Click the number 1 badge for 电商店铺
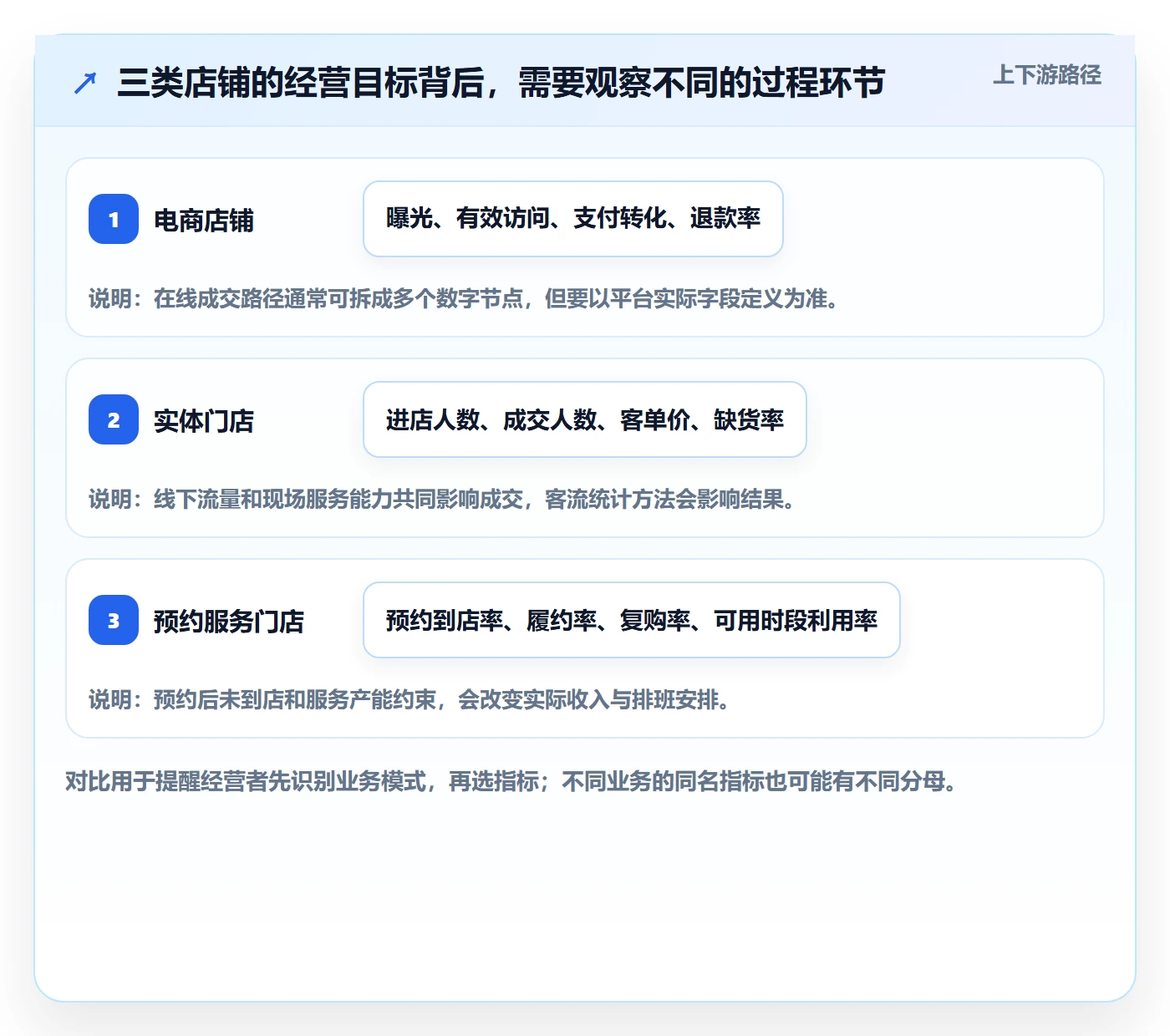This screenshot has width=1170, height=1036. pyautogui.click(x=114, y=219)
